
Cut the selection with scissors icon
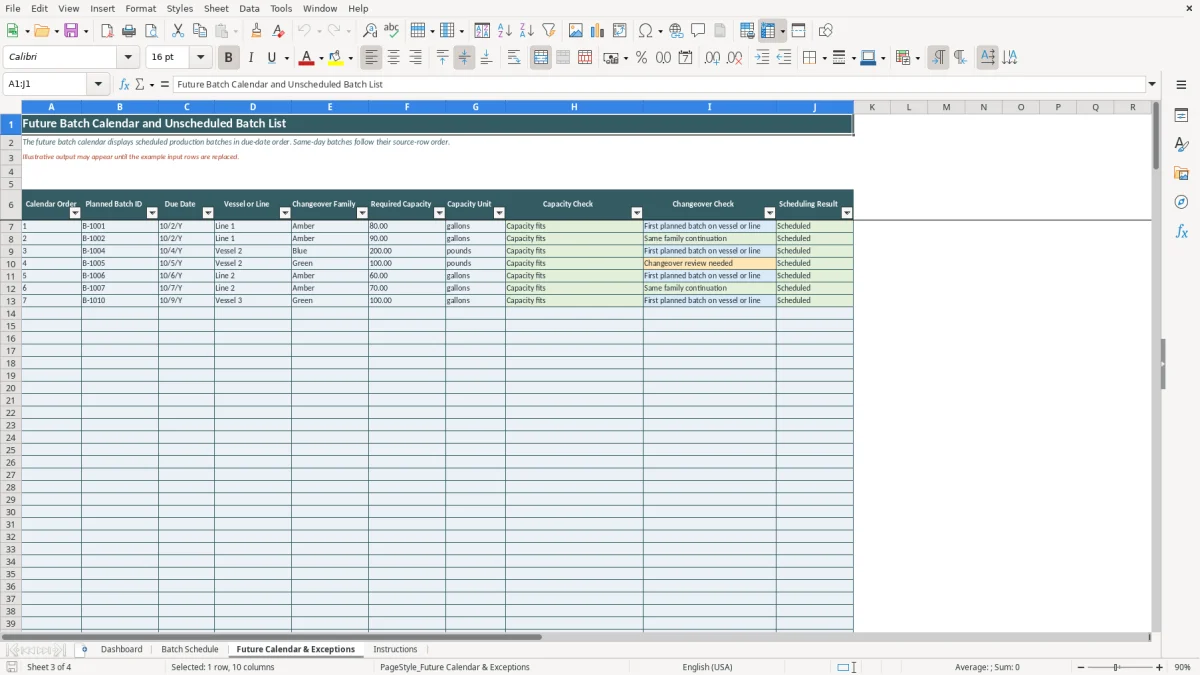click(x=178, y=31)
